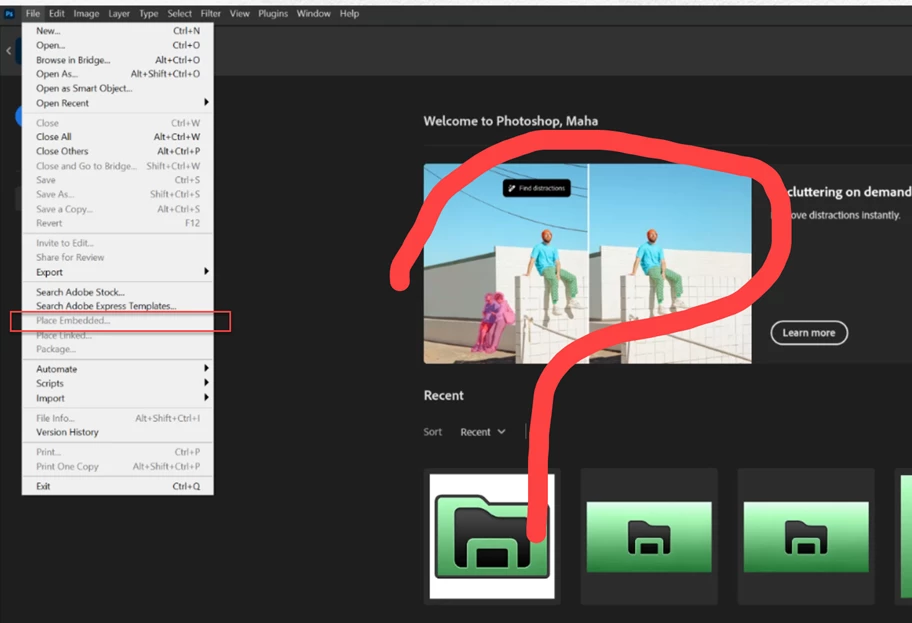Image resolution: width=912 pixels, height=623 pixels.
Task: Open the Edit menu
Action: pos(56,13)
